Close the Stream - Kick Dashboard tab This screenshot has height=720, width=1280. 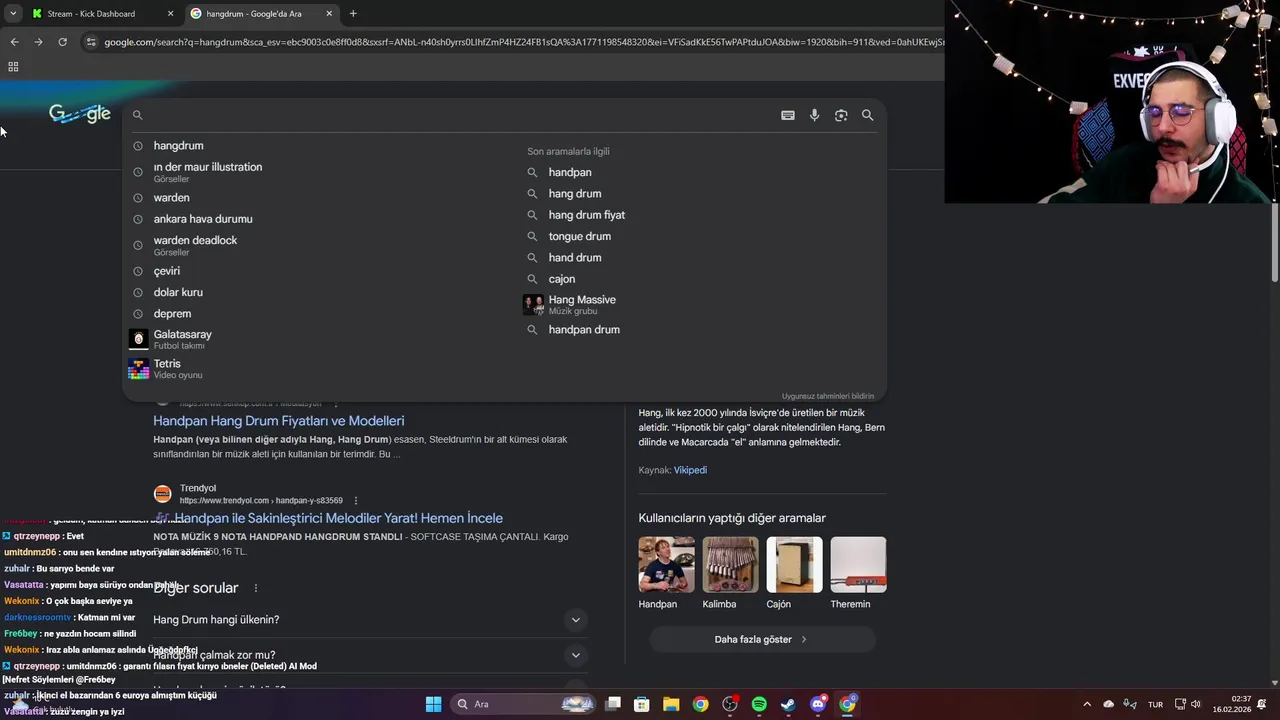[x=170, y=14]
